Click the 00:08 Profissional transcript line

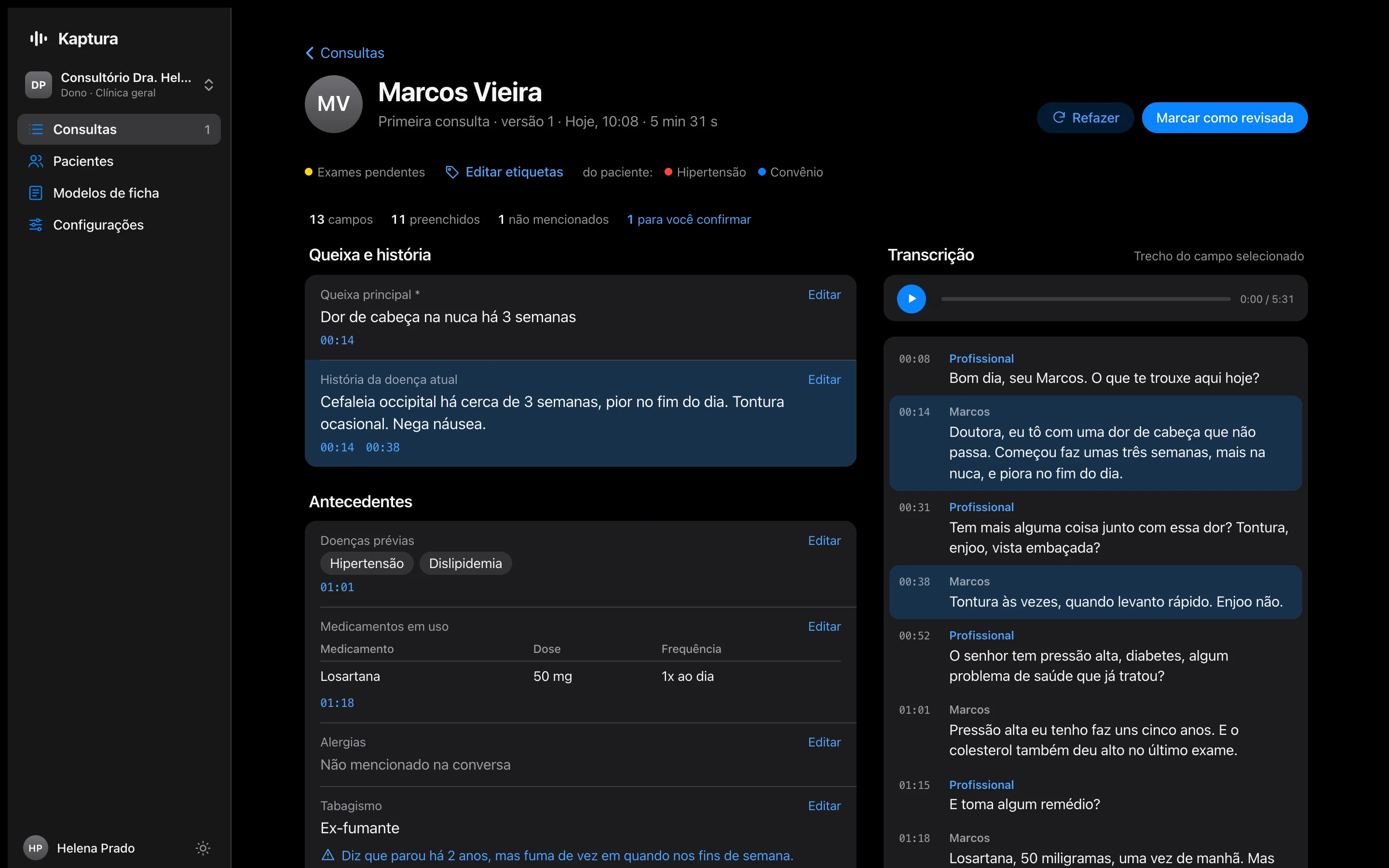pyautogui.click(x=1095, y=368)
